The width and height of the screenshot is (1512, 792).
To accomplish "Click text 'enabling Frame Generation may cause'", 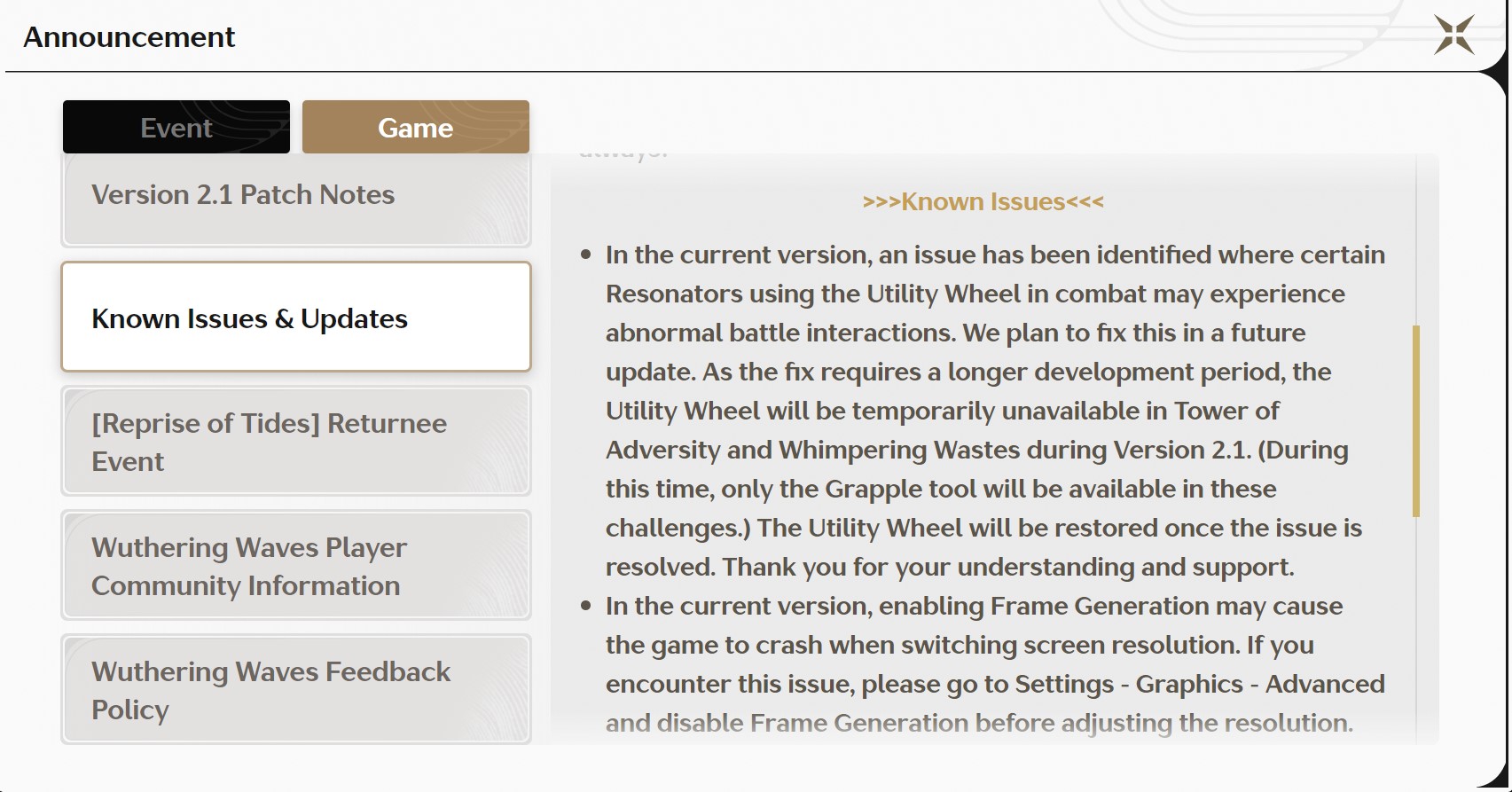I will [1111, 606].
